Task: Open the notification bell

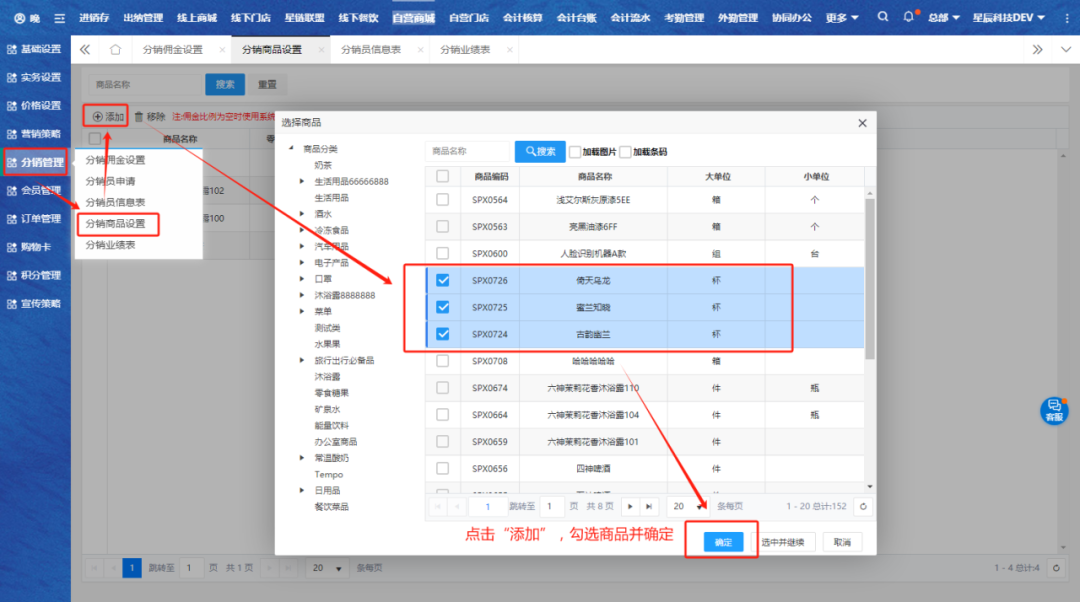Action: click(x=908, y=17)
